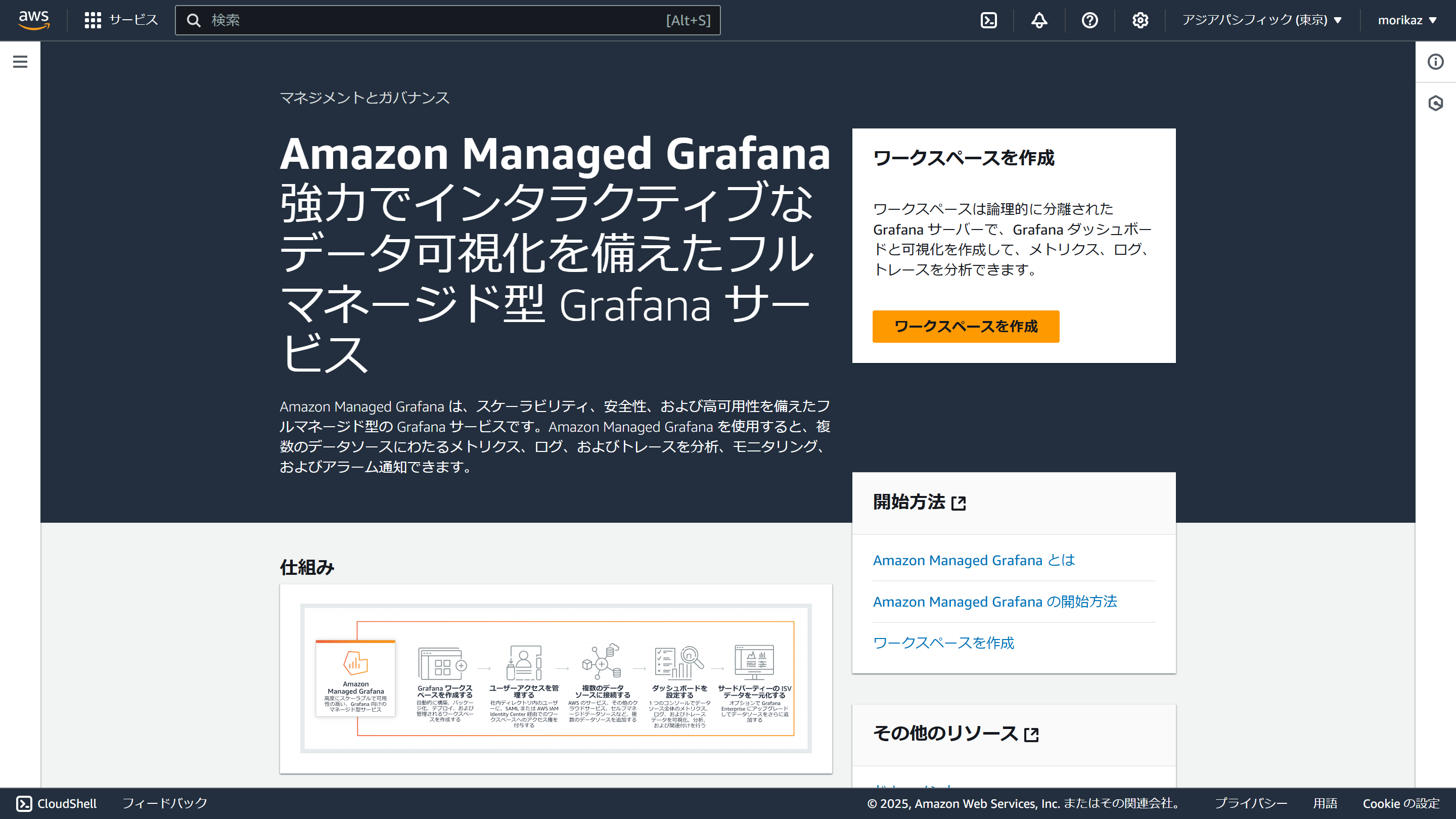This screenshot has width=1456, height=819.
Task: Click ユーザーアクセスを管理する diagram icon
Action: pos(523,662)
